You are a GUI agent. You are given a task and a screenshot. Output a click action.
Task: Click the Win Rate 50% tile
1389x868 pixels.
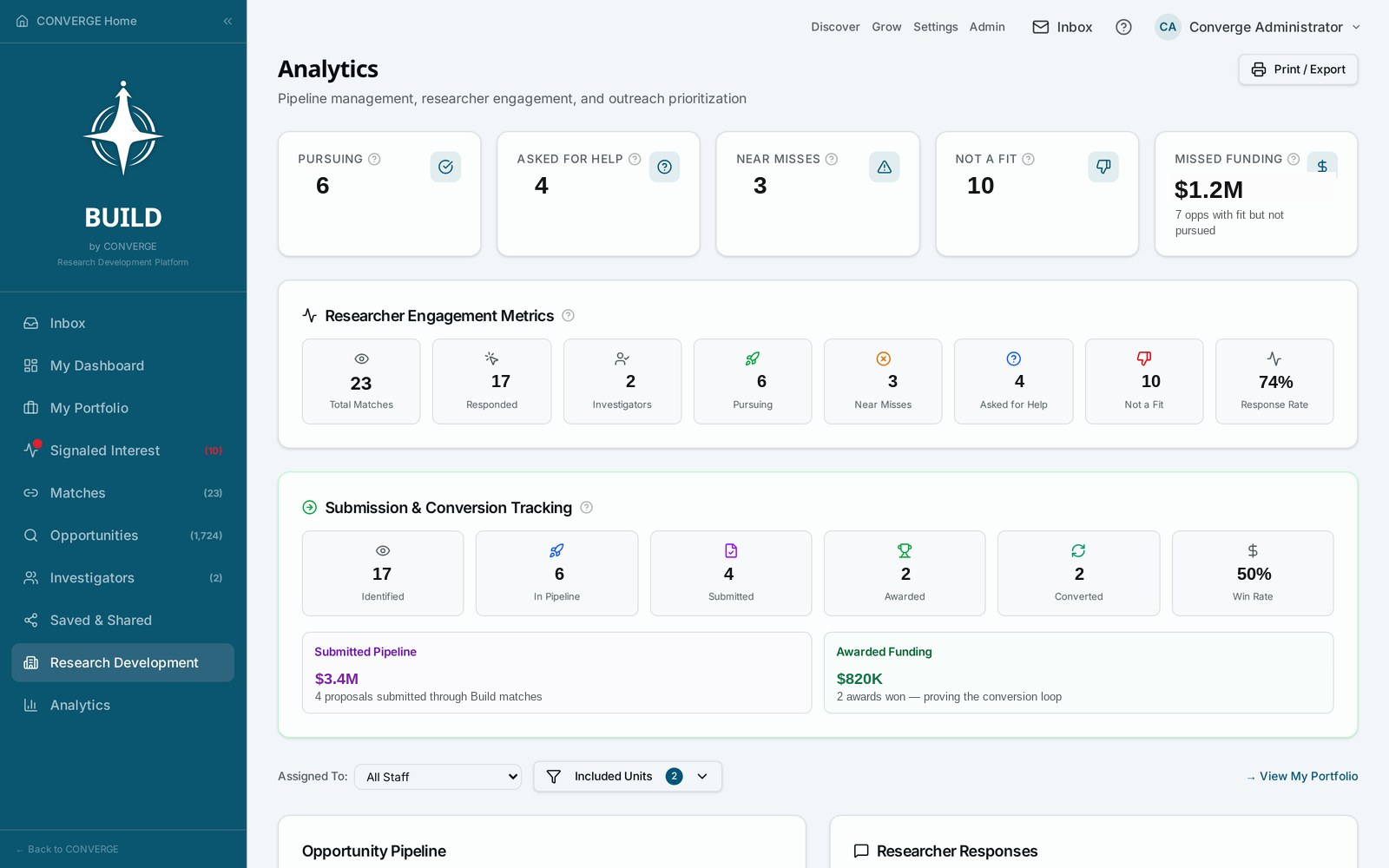[1253, 573]
